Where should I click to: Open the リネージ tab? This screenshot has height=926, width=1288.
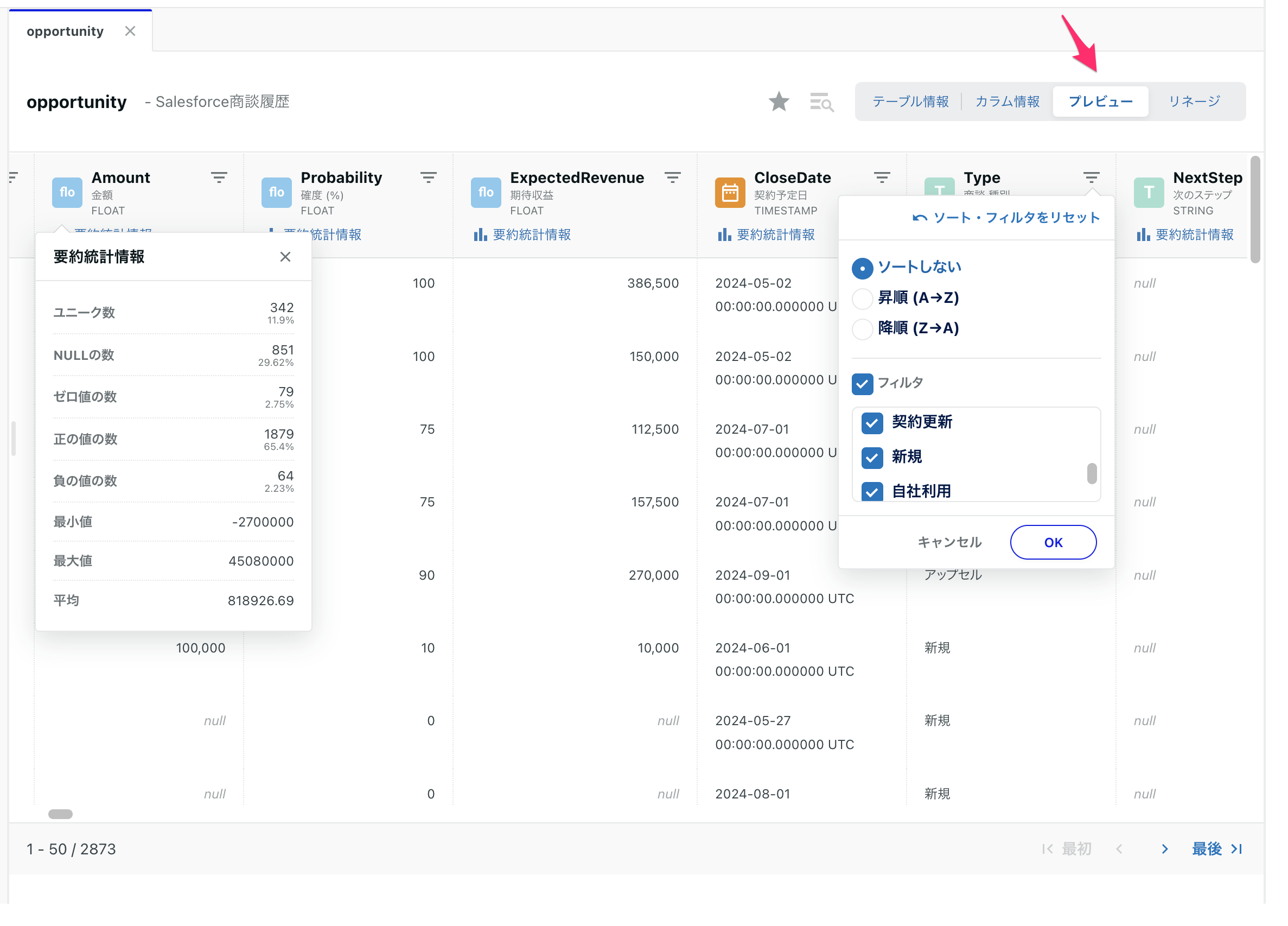click(1194, 102)
